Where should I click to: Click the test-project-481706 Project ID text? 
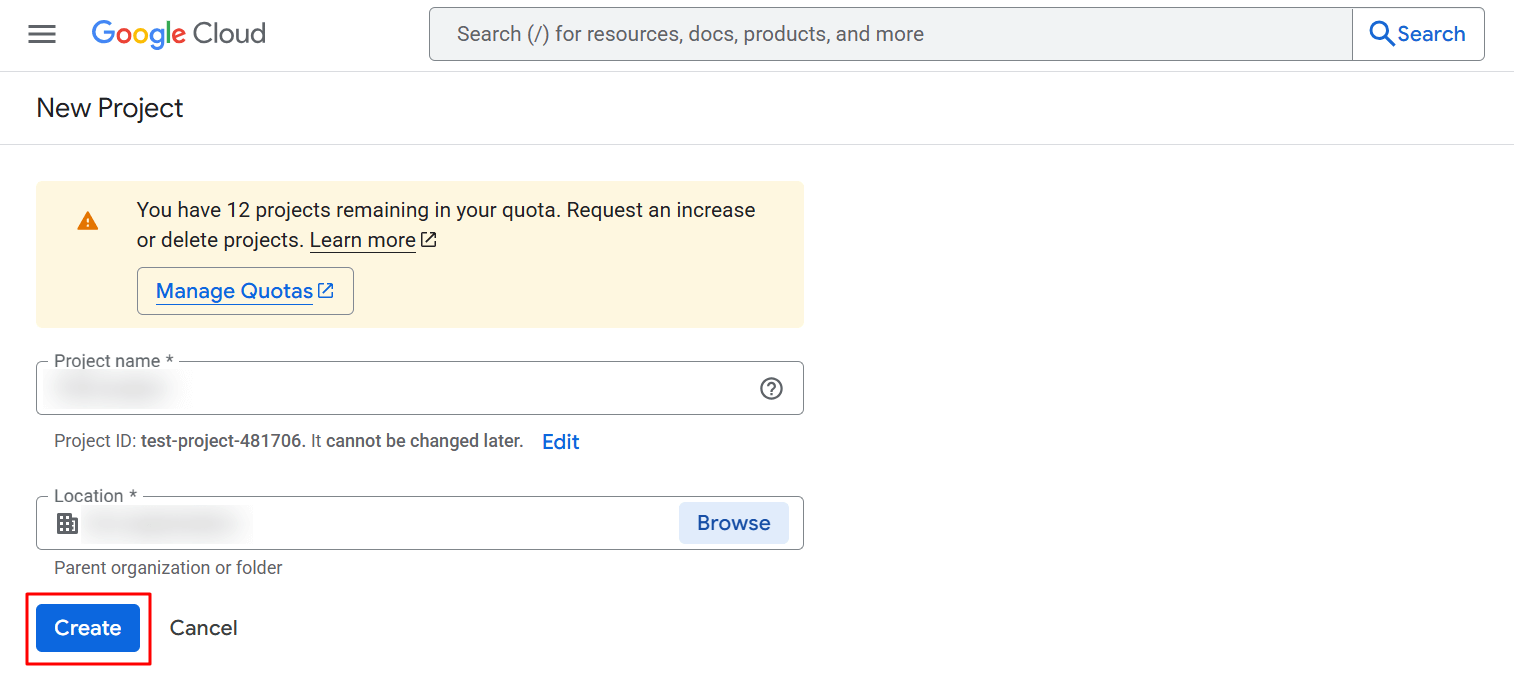click(x=222, y=441)
